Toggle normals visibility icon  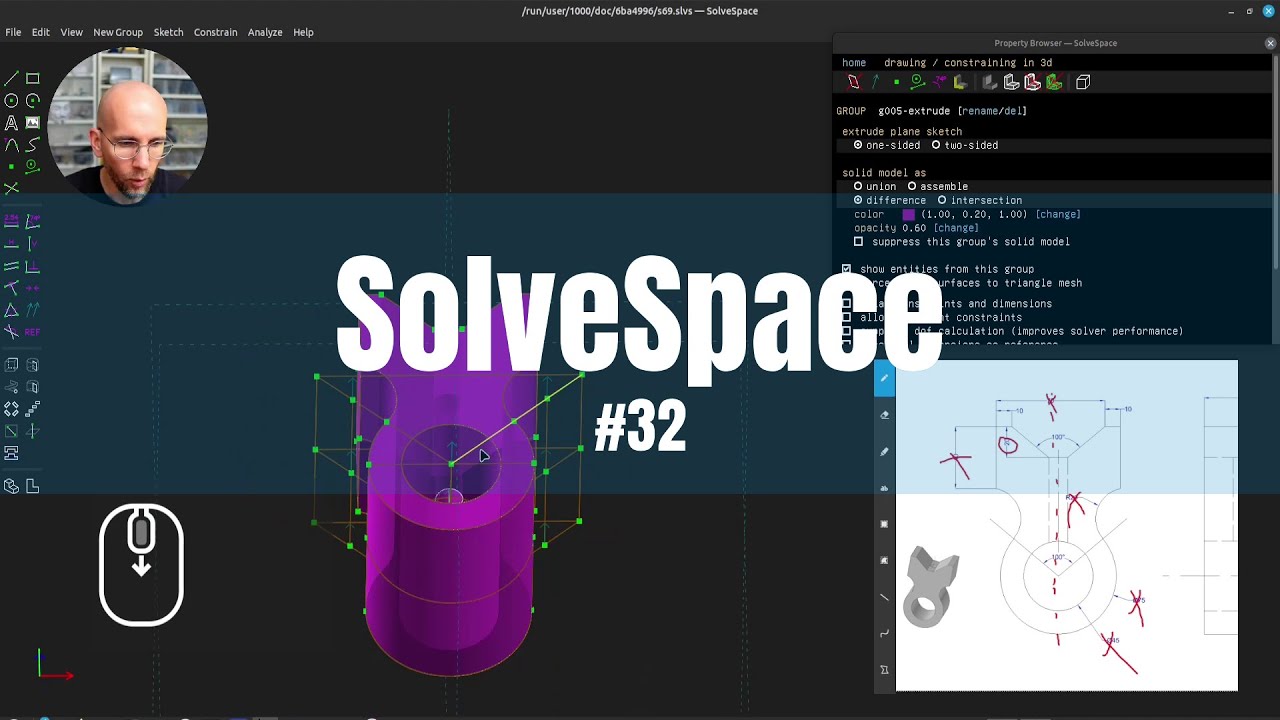point(875,82)
